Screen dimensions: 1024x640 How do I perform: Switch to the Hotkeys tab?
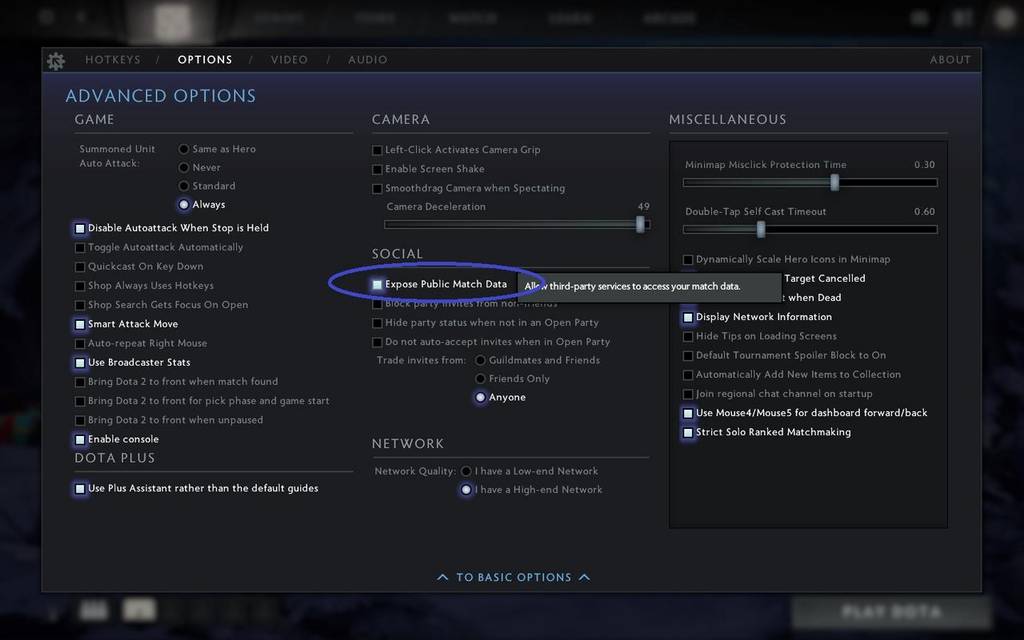(x=113, y=60)
